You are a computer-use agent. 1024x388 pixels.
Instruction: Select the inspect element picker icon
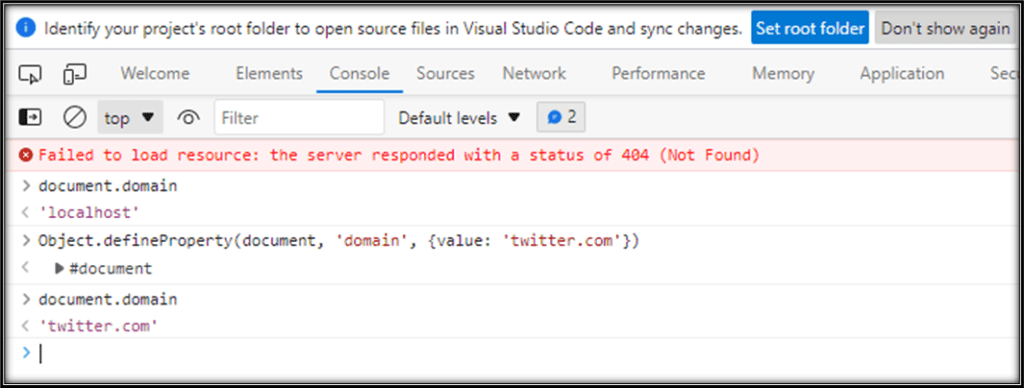click(29, 74)
